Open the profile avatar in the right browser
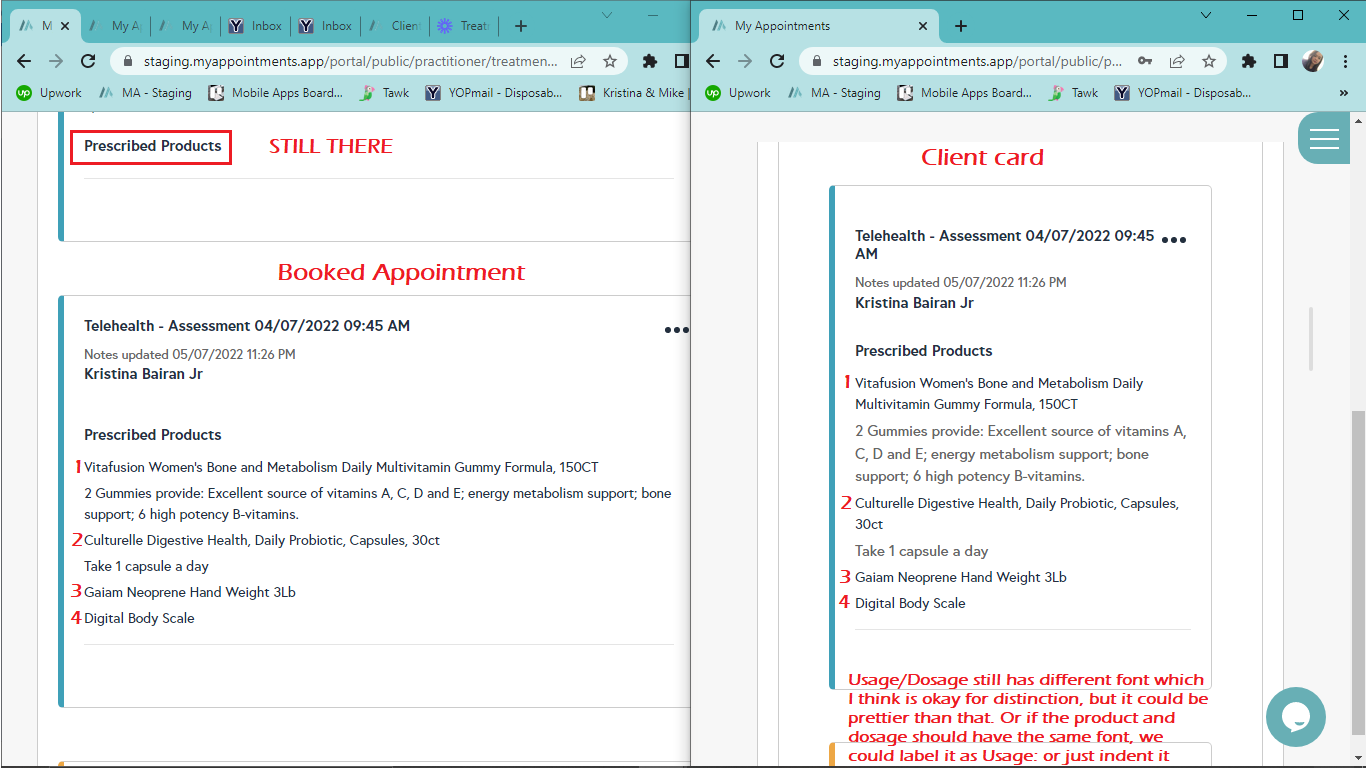The width and height of the screenshot is (1366, 784). point(1312,61)
